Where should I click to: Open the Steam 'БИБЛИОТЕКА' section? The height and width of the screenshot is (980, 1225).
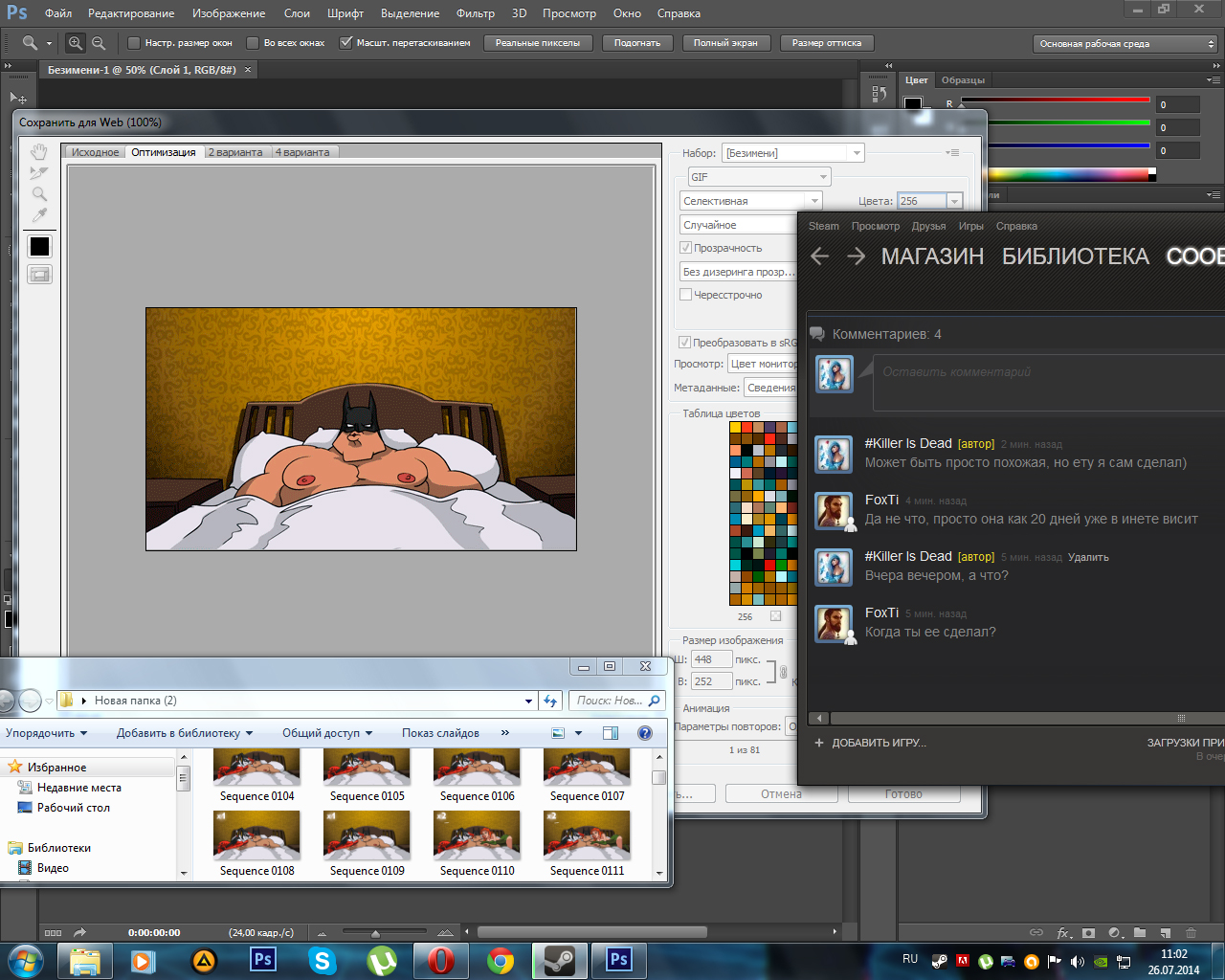[x=1076, y=256]
